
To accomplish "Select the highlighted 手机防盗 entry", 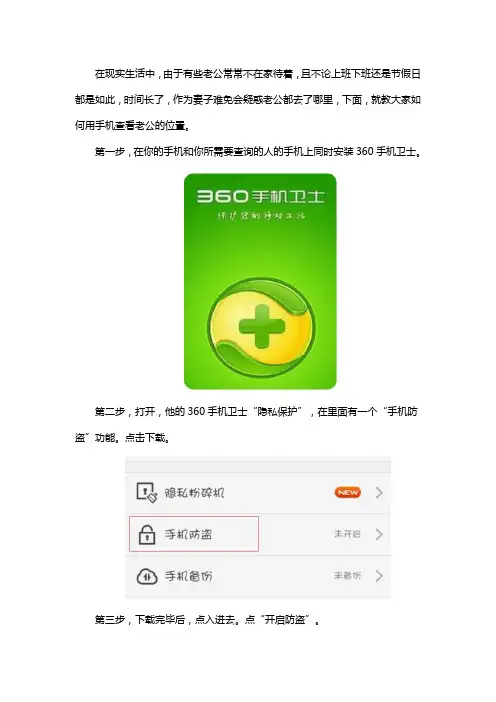I will (194, 534).
